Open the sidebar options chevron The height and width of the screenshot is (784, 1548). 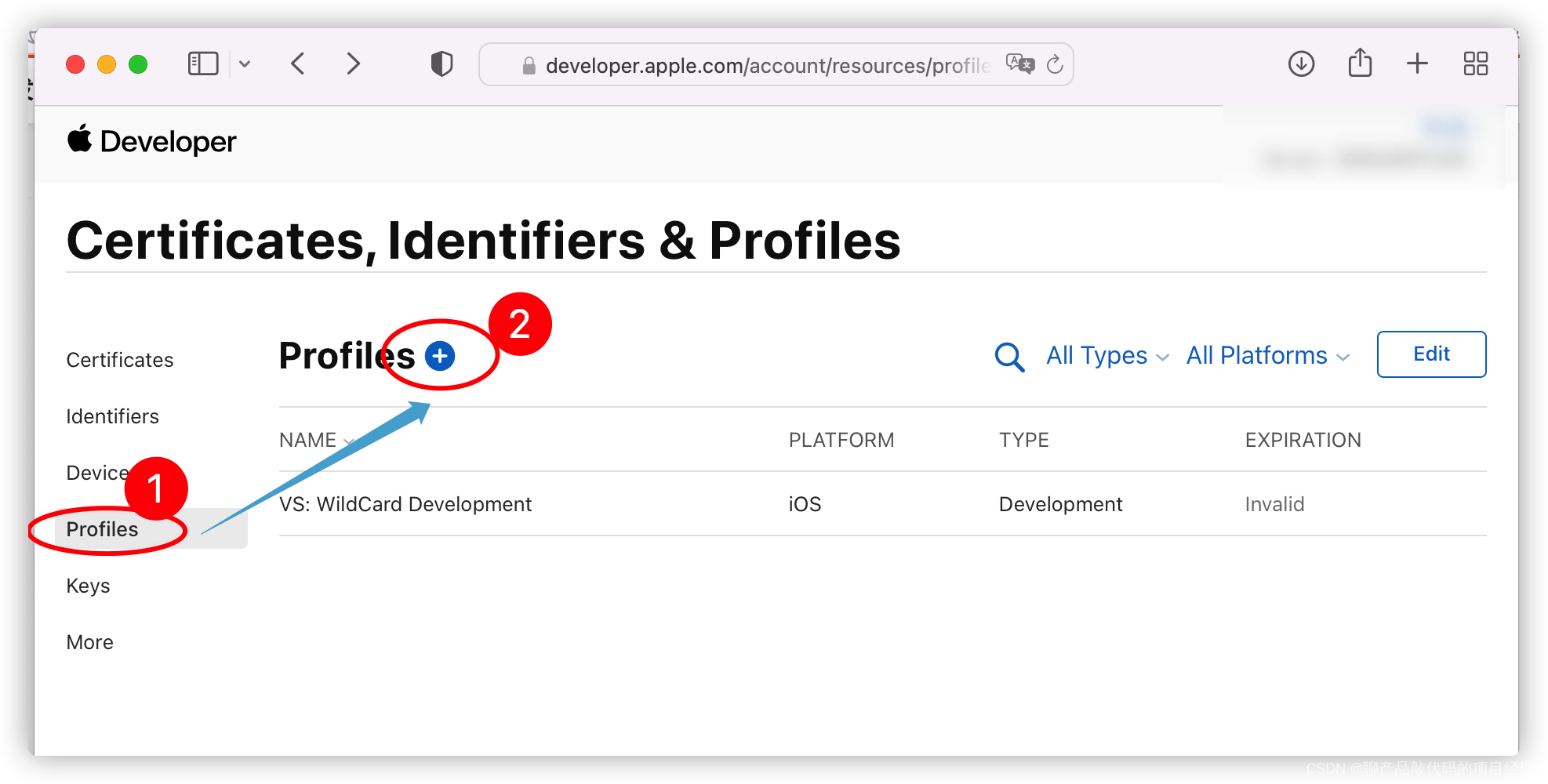[x=245, y=64]
